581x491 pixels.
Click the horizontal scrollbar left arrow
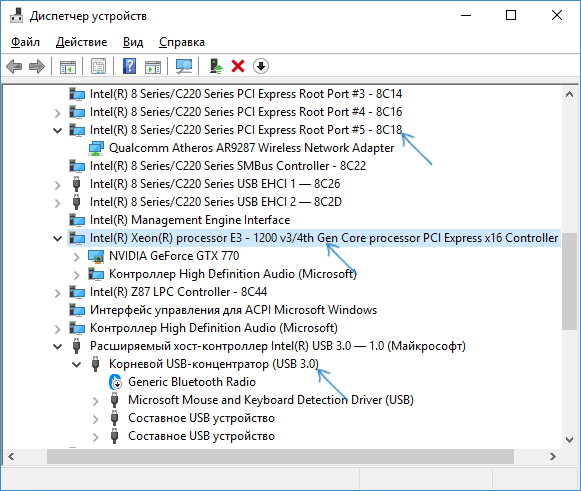point(11,456)
